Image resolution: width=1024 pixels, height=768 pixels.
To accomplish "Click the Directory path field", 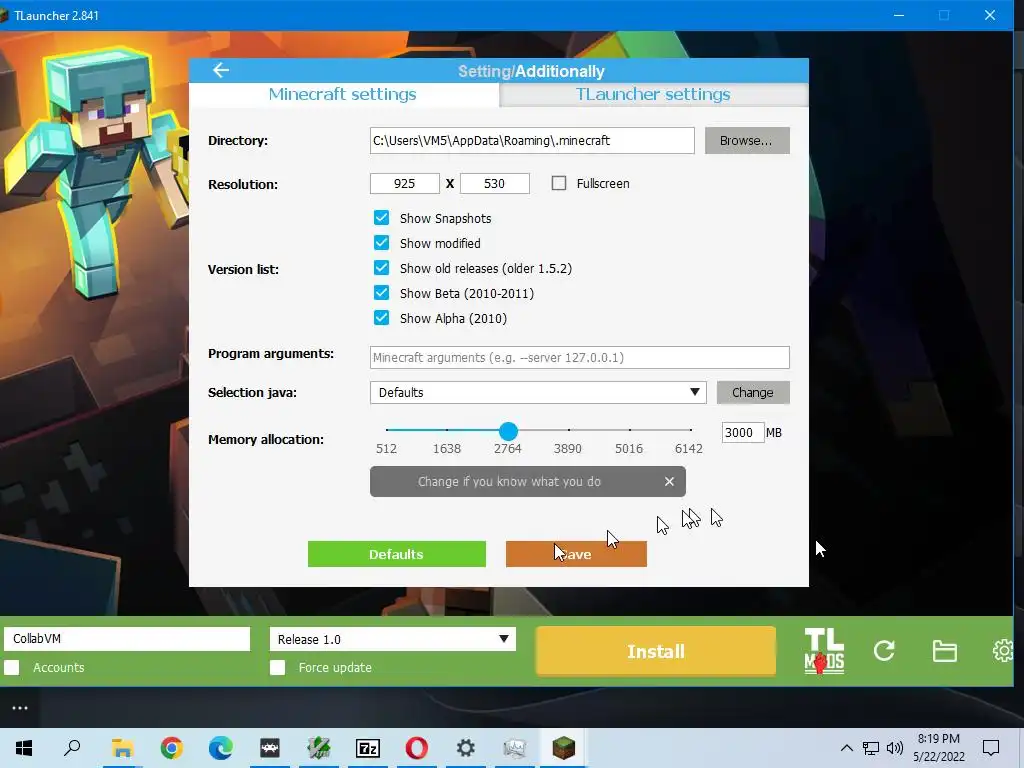I will pos(532,140).
